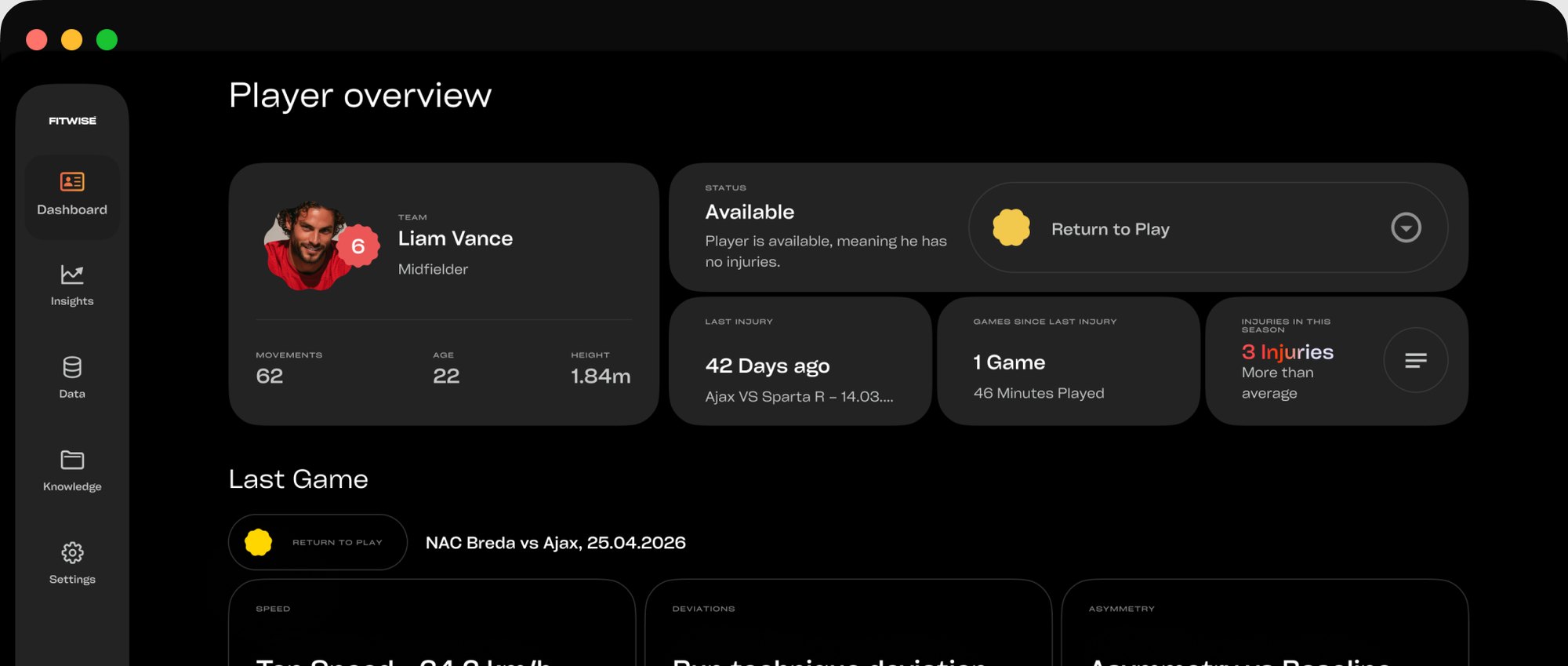Image resolution: width=1568 pixels, height=666 pixels.
Task: Click the FITWISE logo
Action: click(x=72, y=121)
